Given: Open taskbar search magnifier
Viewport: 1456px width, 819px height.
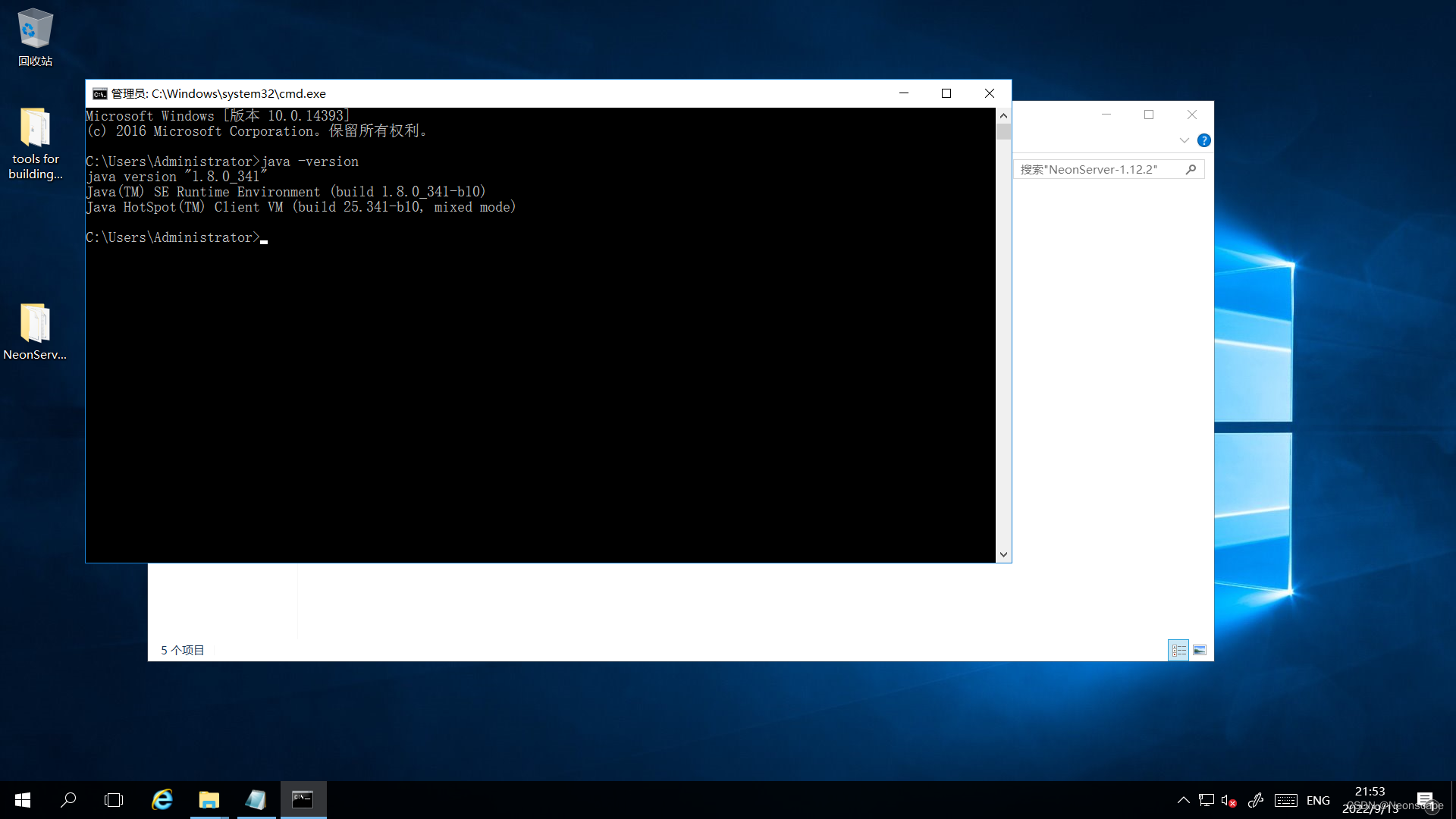Looking at the screenshot, I should 68,800.
